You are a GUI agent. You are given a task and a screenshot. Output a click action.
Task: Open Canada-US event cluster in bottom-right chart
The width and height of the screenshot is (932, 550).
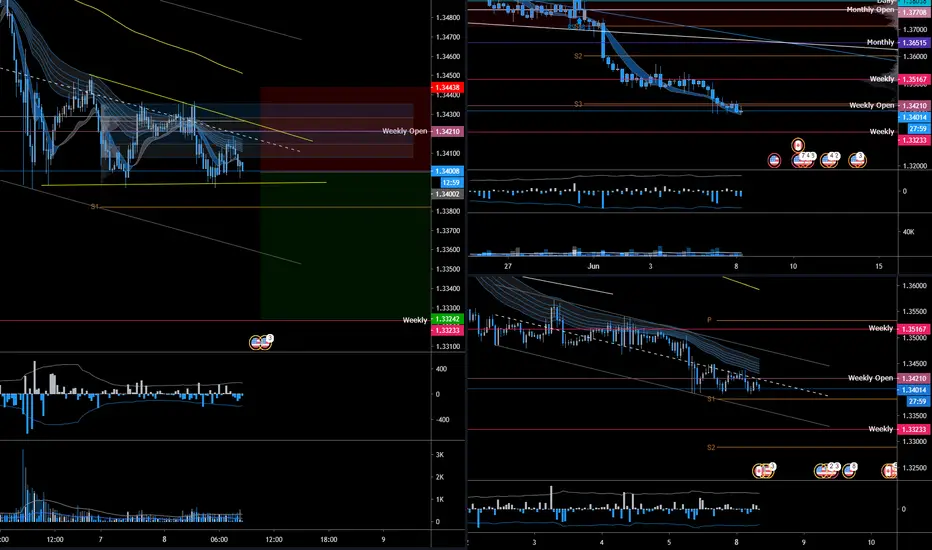(x=764, y=470)
